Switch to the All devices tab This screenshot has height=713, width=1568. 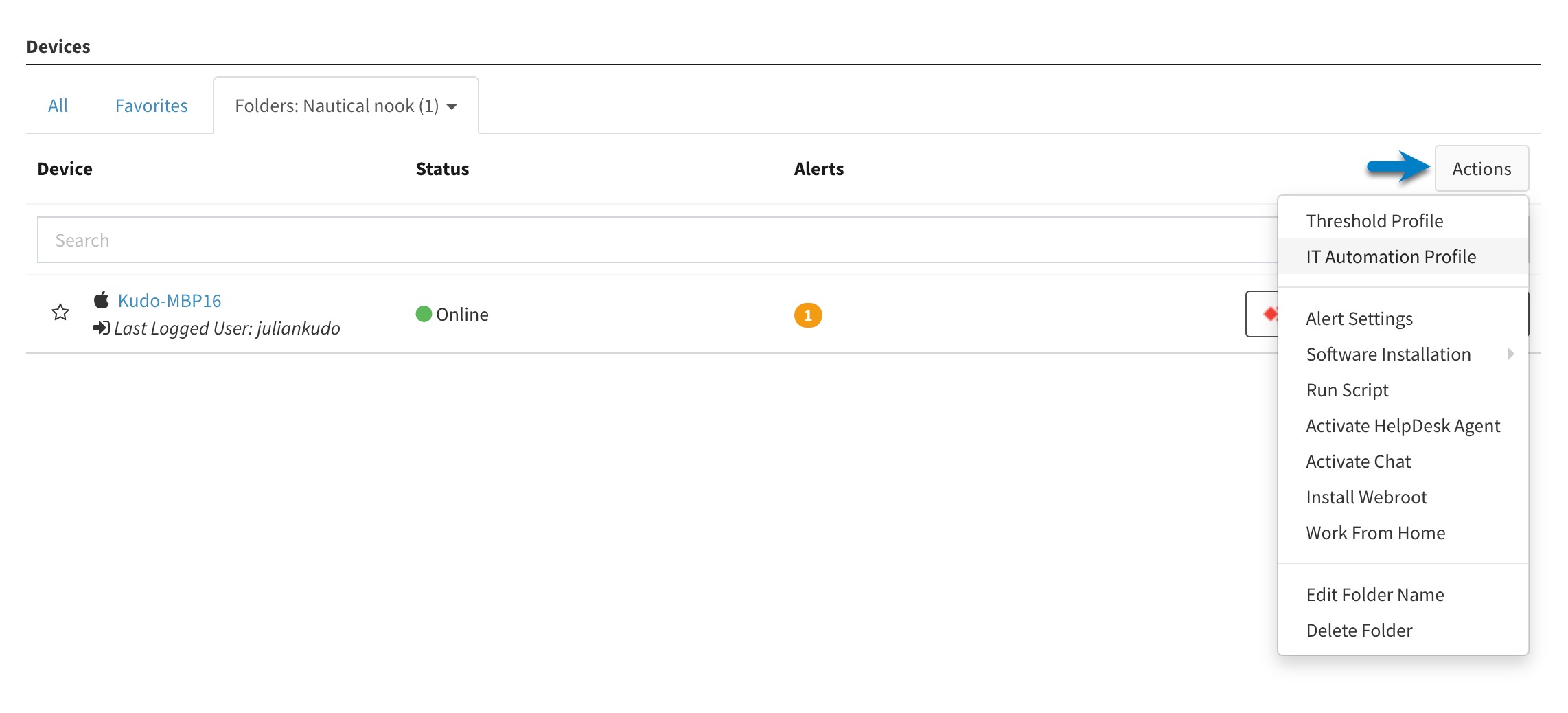(58, 105)
